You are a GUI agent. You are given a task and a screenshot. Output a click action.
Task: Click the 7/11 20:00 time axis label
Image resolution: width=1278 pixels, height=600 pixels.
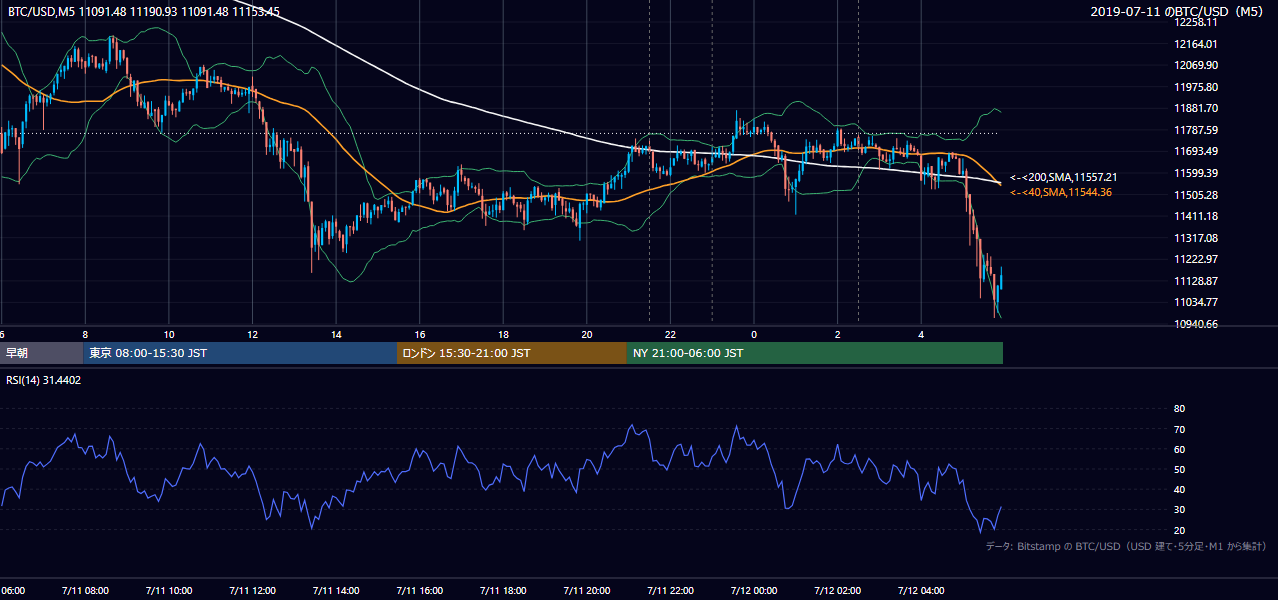[587, 590]
